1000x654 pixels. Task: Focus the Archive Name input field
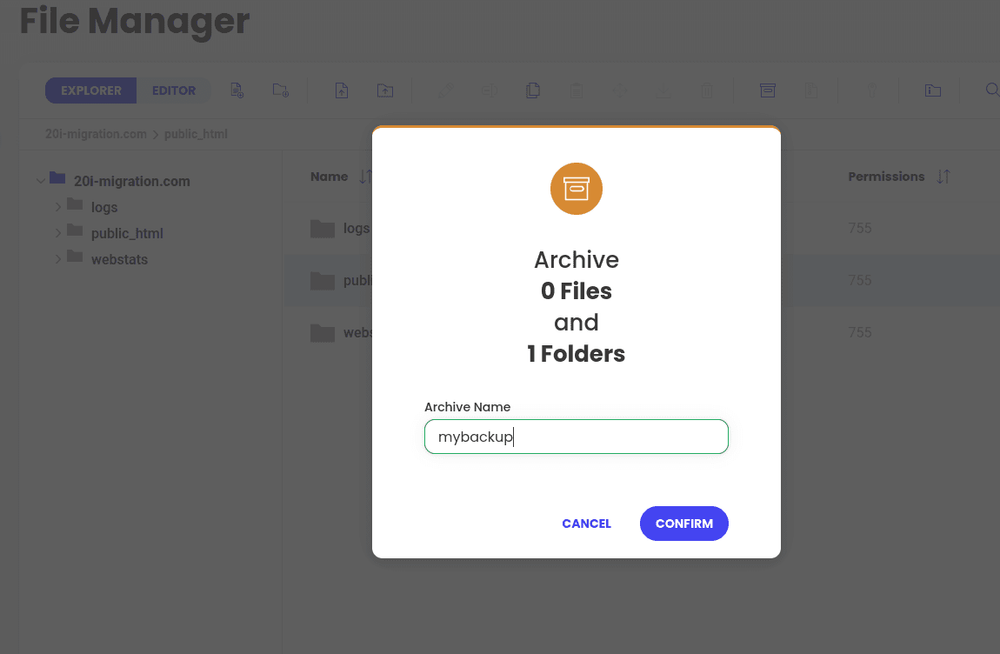click(577, 436)
